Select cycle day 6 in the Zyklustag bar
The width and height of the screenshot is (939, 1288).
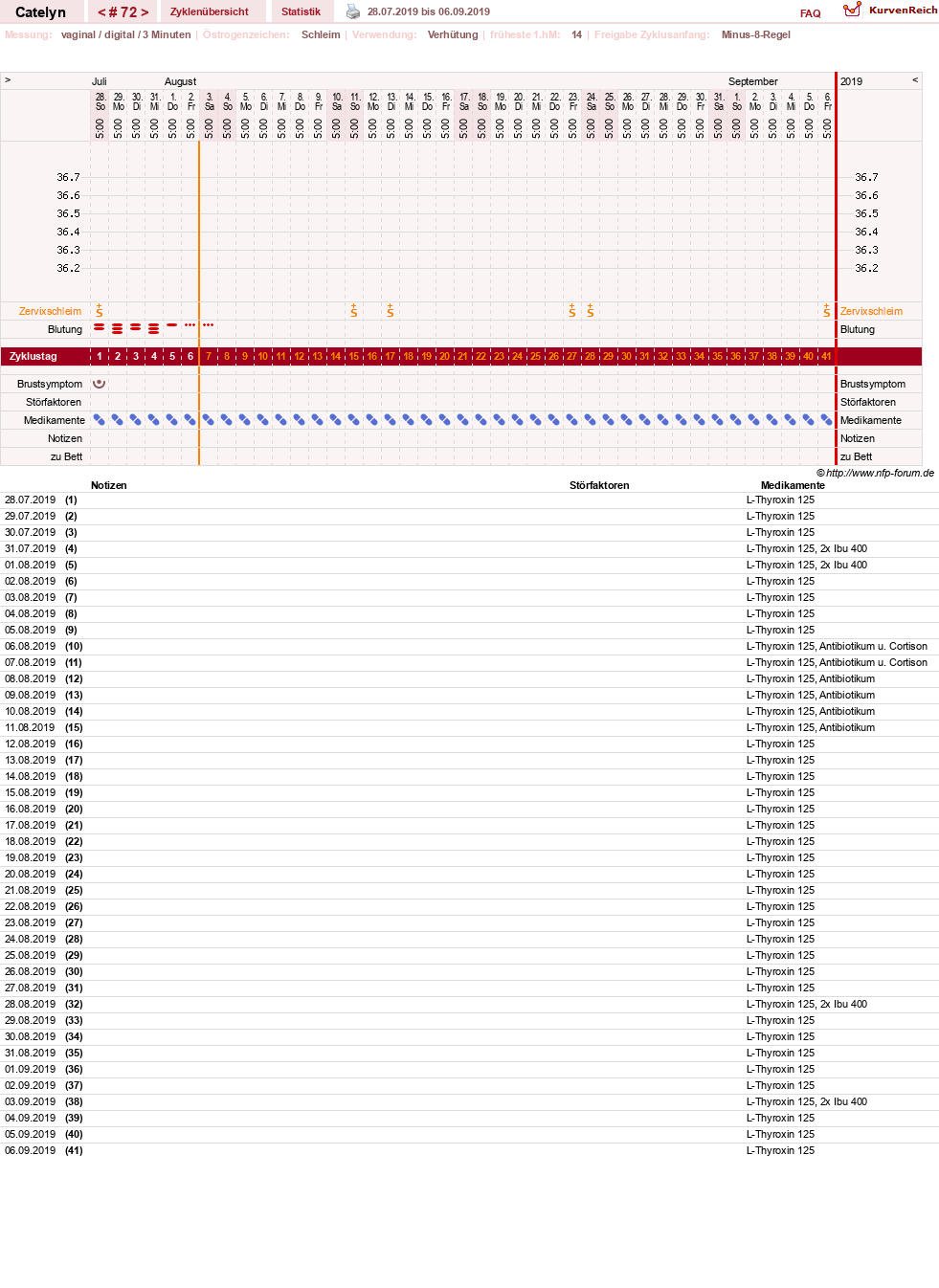(x=190, y=356)
